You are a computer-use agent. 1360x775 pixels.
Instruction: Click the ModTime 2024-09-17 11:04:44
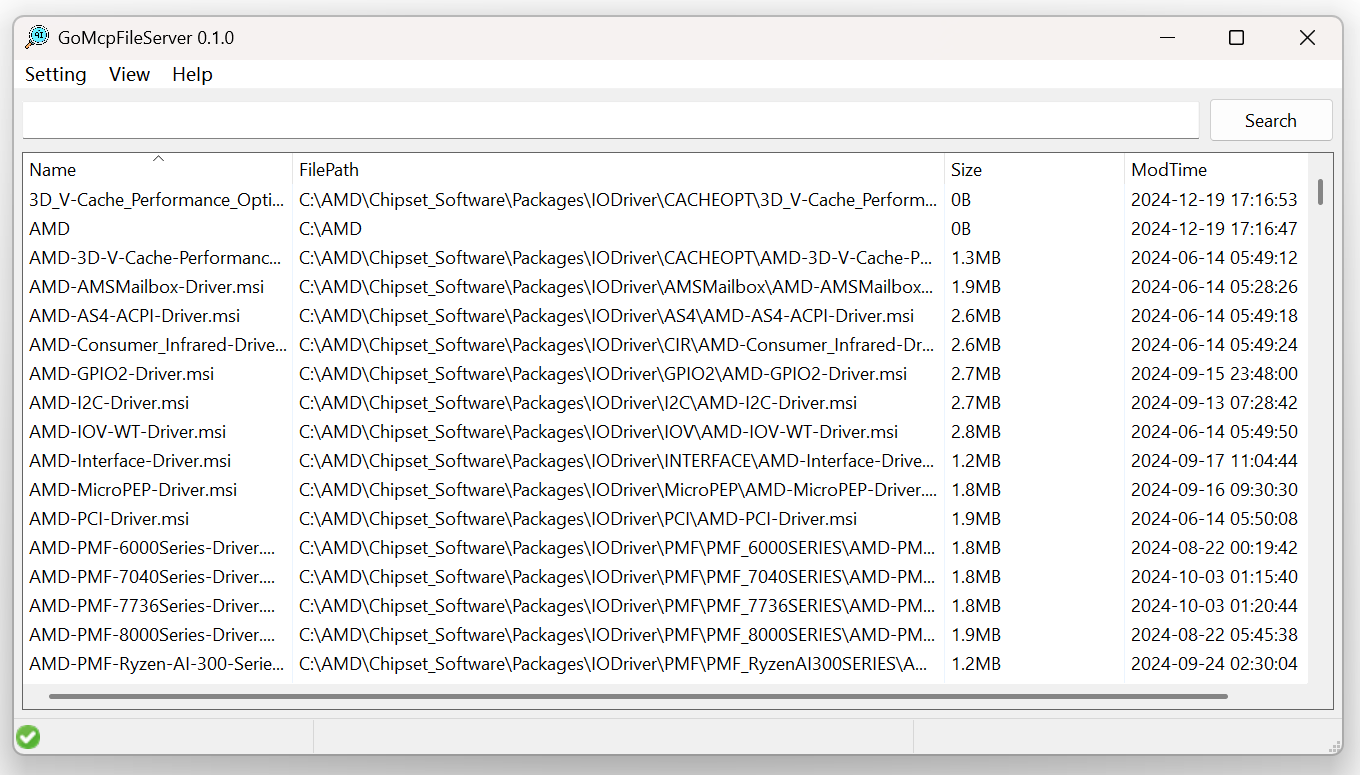point(1214,461)
